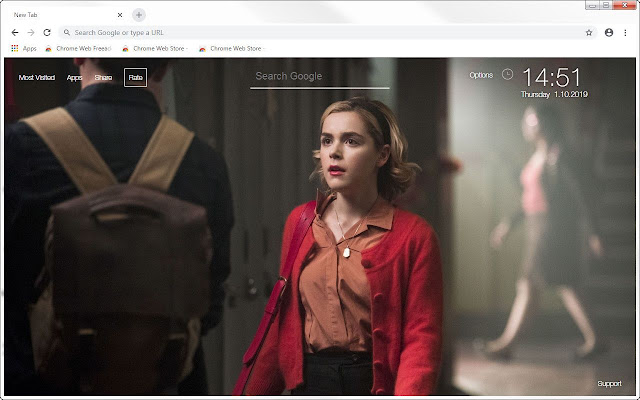The image size is (640, 400).
Task: Open the Chrome three-dot menu
Action: (x=625, y=33)
